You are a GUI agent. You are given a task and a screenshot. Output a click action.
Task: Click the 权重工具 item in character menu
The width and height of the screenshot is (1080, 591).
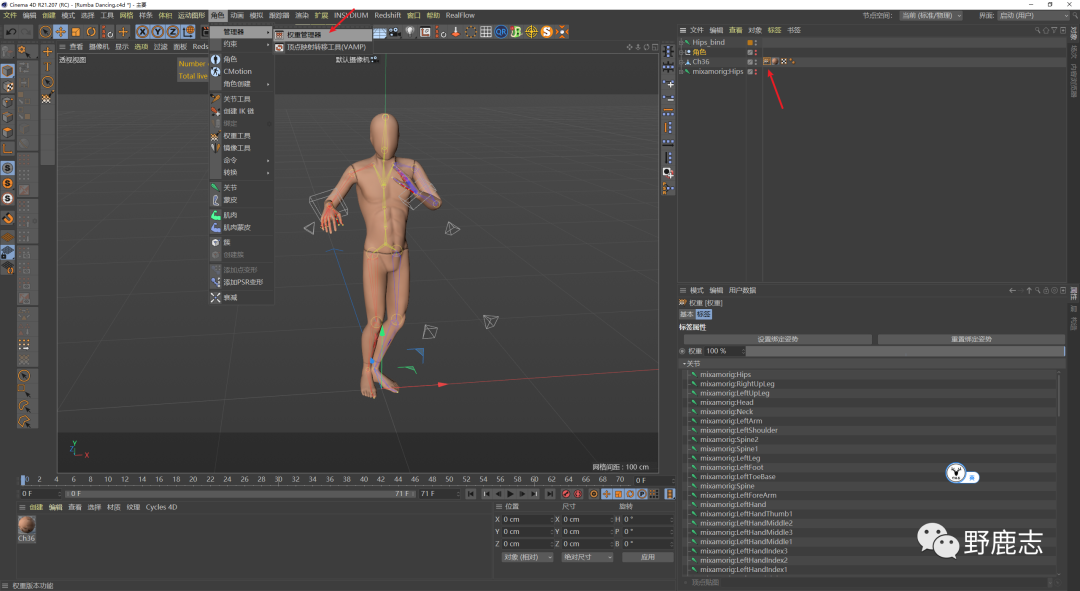pos(236,136)
